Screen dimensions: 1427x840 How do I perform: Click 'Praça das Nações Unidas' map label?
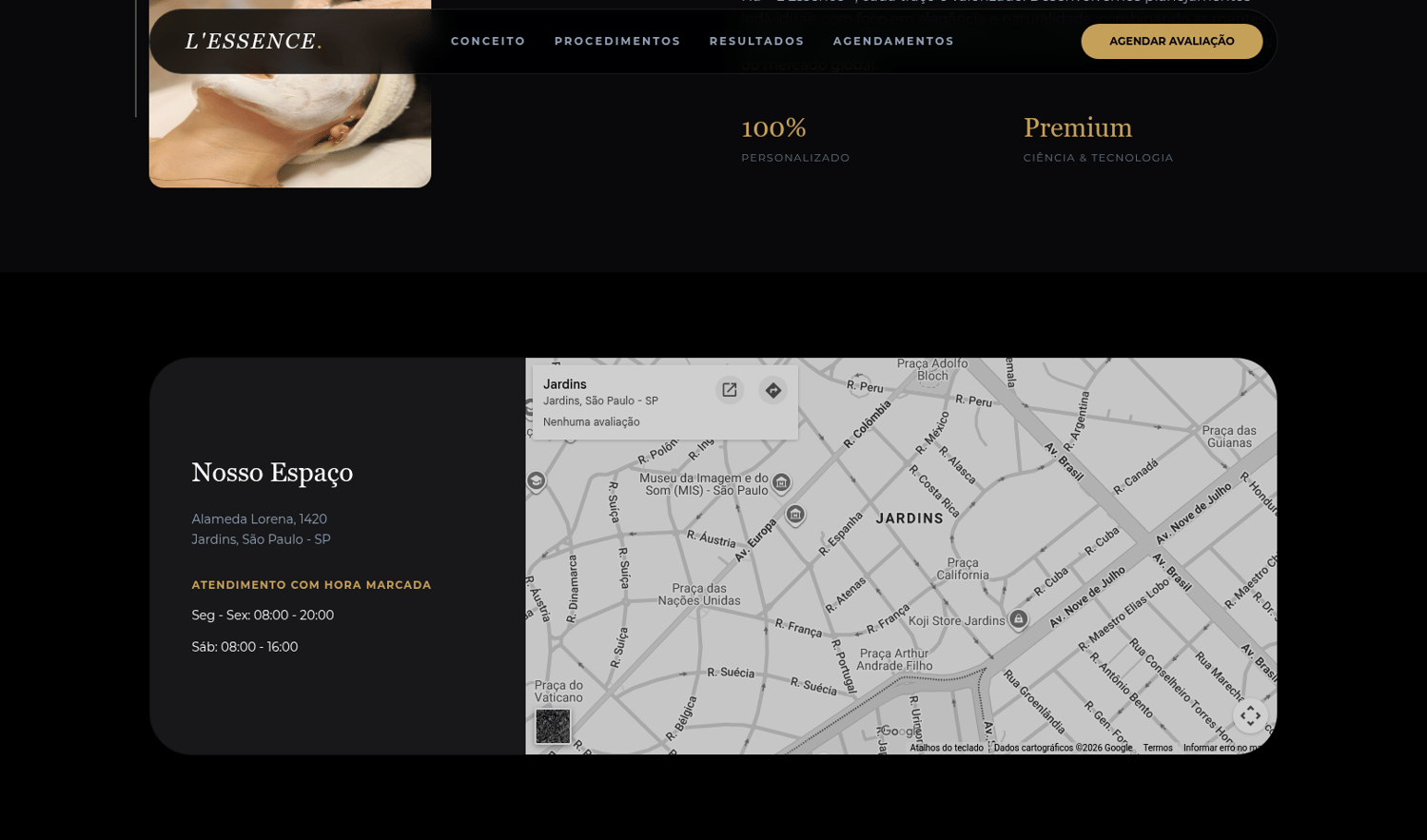[699, 595]
